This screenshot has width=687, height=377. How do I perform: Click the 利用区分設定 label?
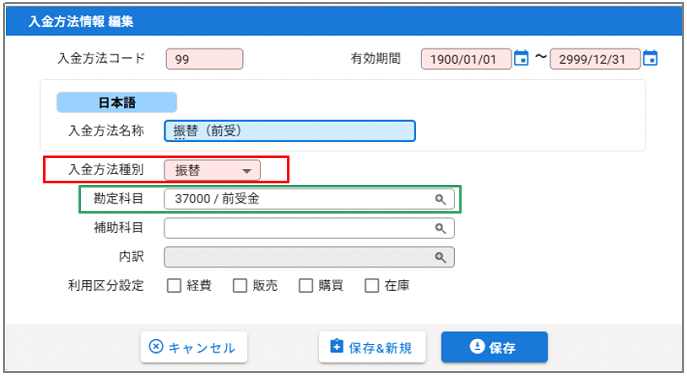pos(106,286)
